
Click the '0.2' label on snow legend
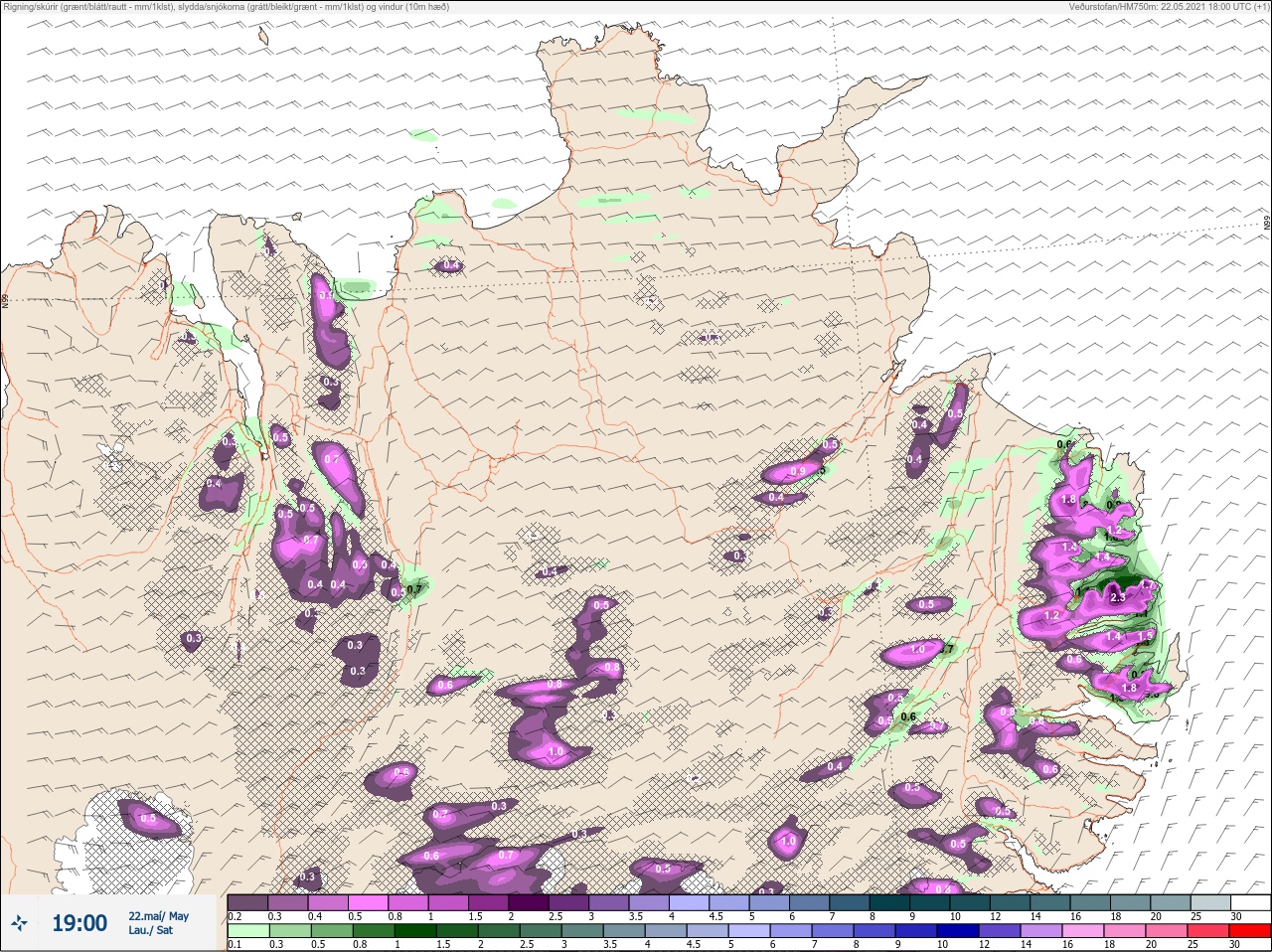tap(235, 916)
